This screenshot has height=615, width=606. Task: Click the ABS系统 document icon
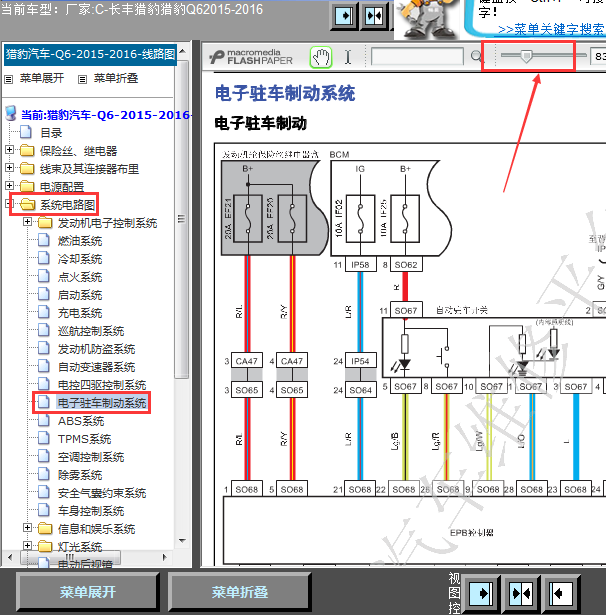[x=44, y=420]
